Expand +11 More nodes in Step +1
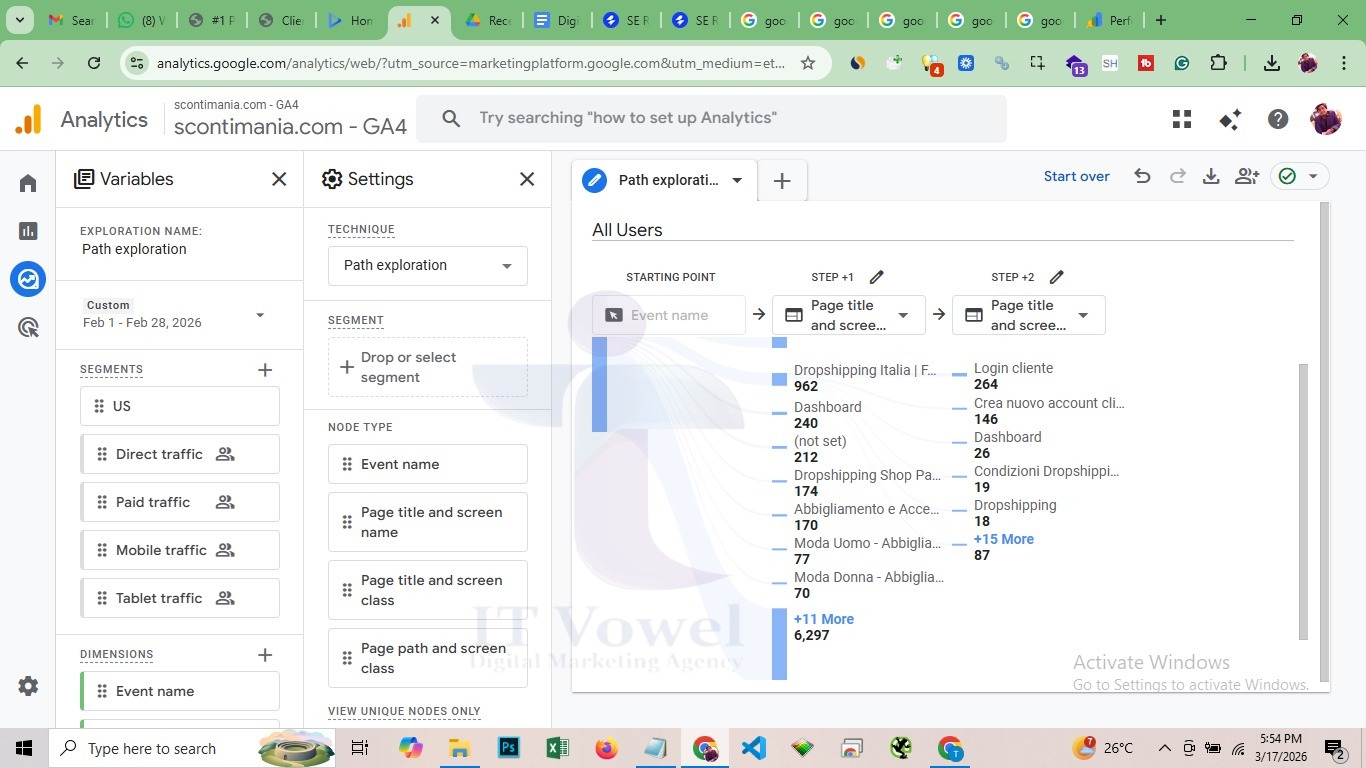 point(823,619)
